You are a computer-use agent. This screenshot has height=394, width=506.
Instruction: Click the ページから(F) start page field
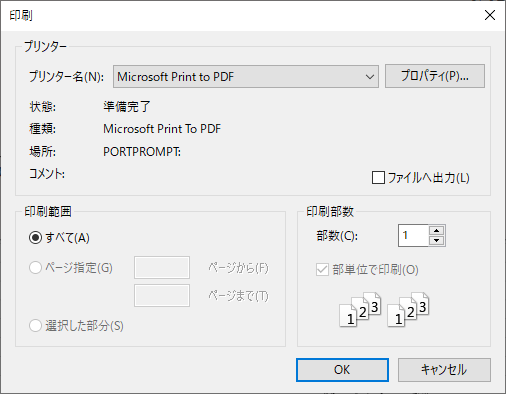(162, 267)
